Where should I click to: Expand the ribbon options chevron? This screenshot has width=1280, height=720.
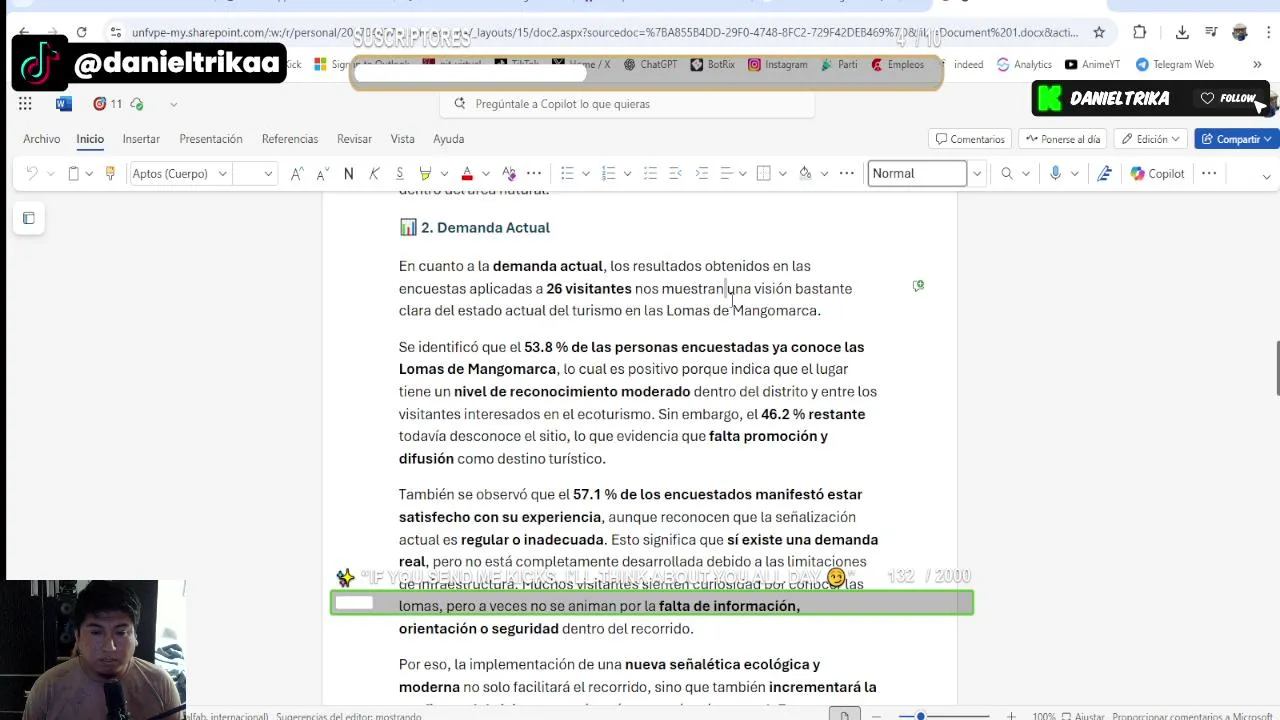point(1266,176)
